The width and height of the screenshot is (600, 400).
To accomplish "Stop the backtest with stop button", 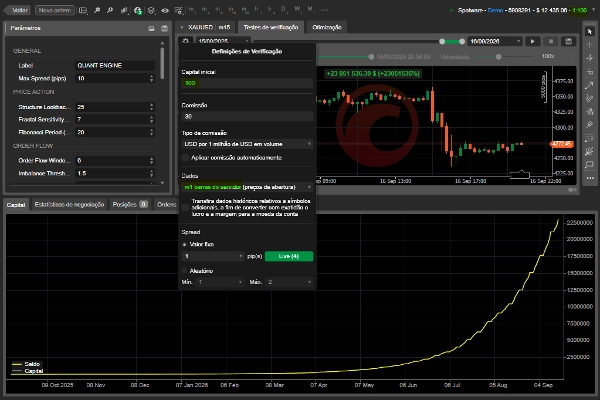I will pyautogui.click(x=551, y=41).
